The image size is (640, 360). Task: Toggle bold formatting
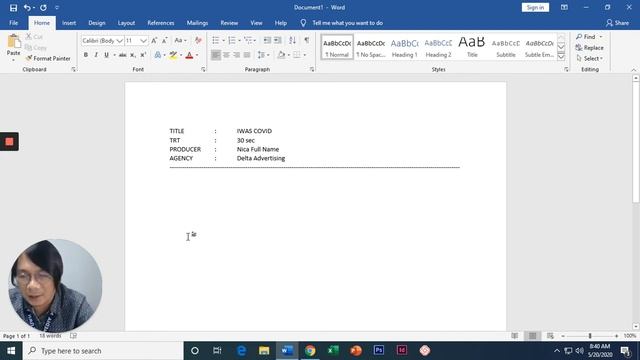click(86, 55)
